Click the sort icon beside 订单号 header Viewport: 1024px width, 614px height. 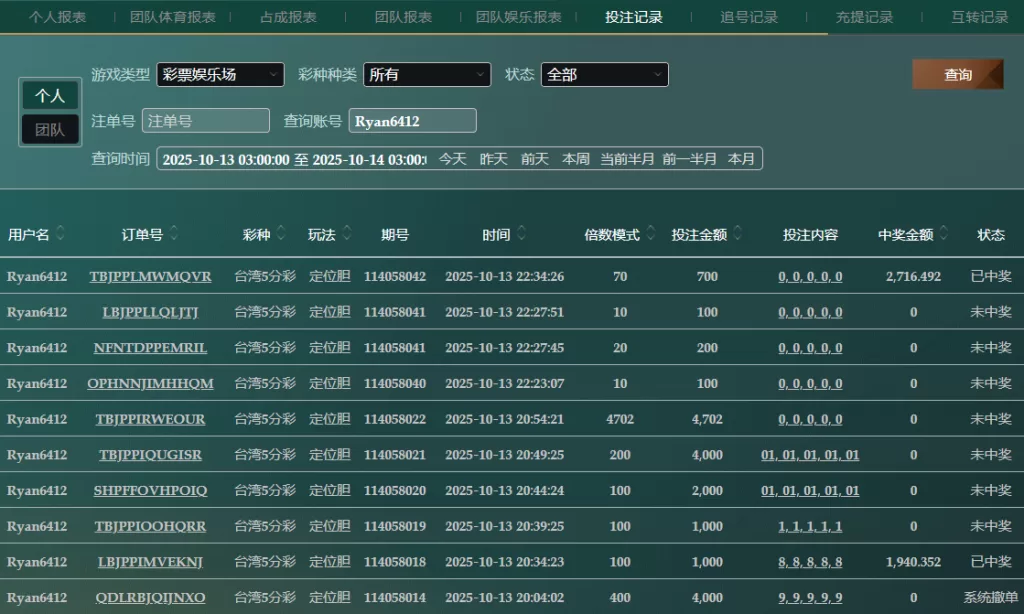pos(174,234)
